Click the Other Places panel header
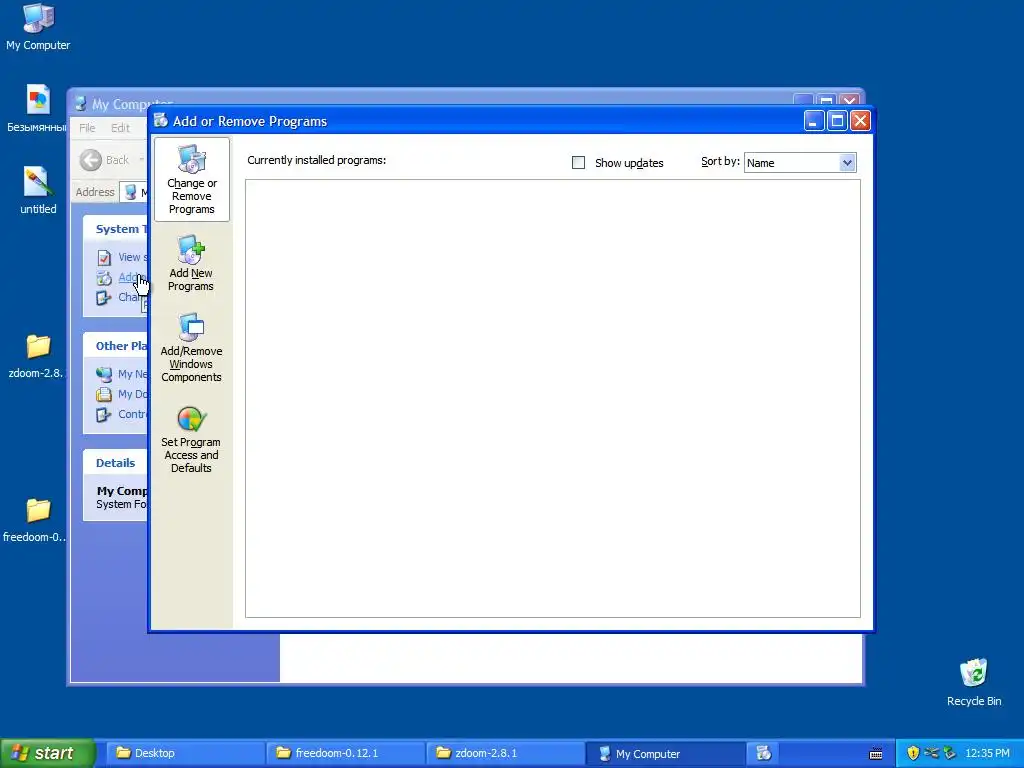 tap(116, 346)
